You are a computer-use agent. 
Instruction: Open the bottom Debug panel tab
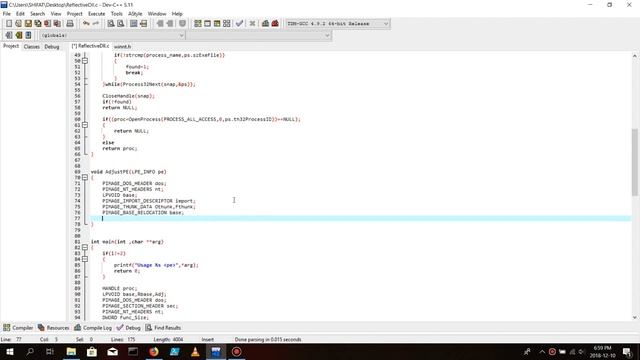129,328
